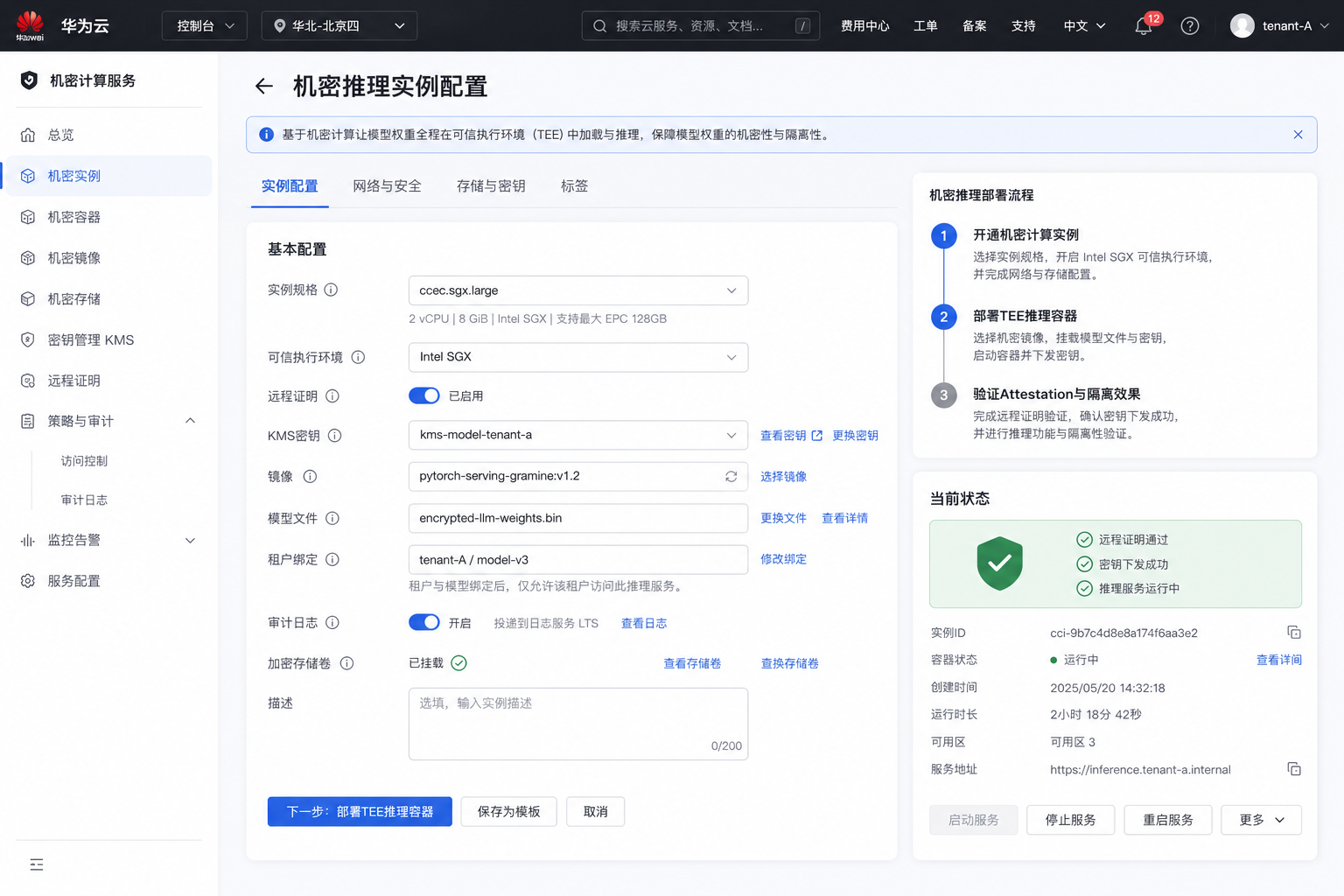This screenshot has width=1344, height=896.
Task: Open the 更多 actions dropdown
Action: point(1261,820)
